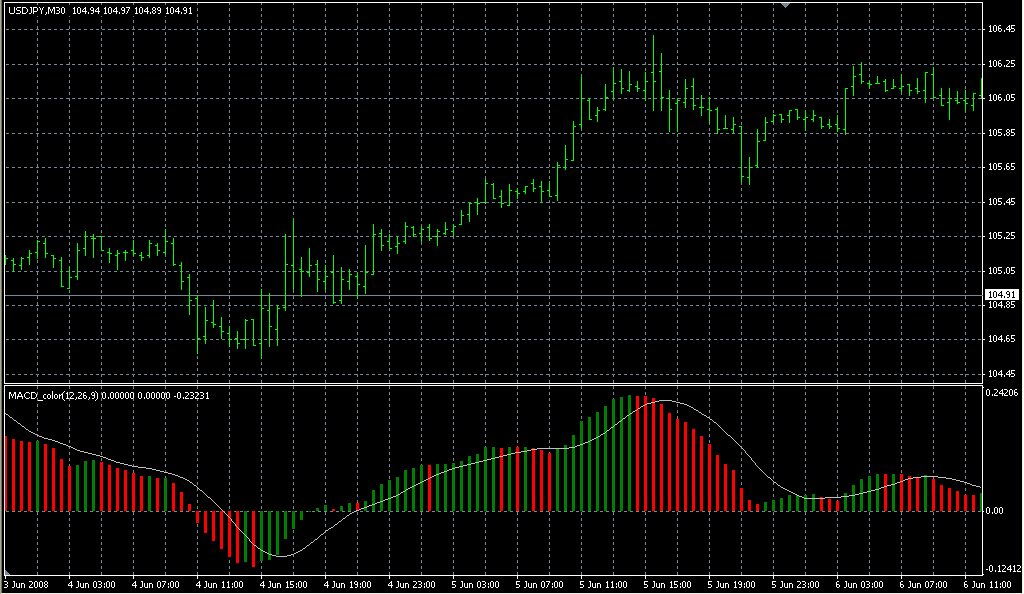Select the 4 Jun 11:00 time label

pyautogui.click(x=218, y=584)
